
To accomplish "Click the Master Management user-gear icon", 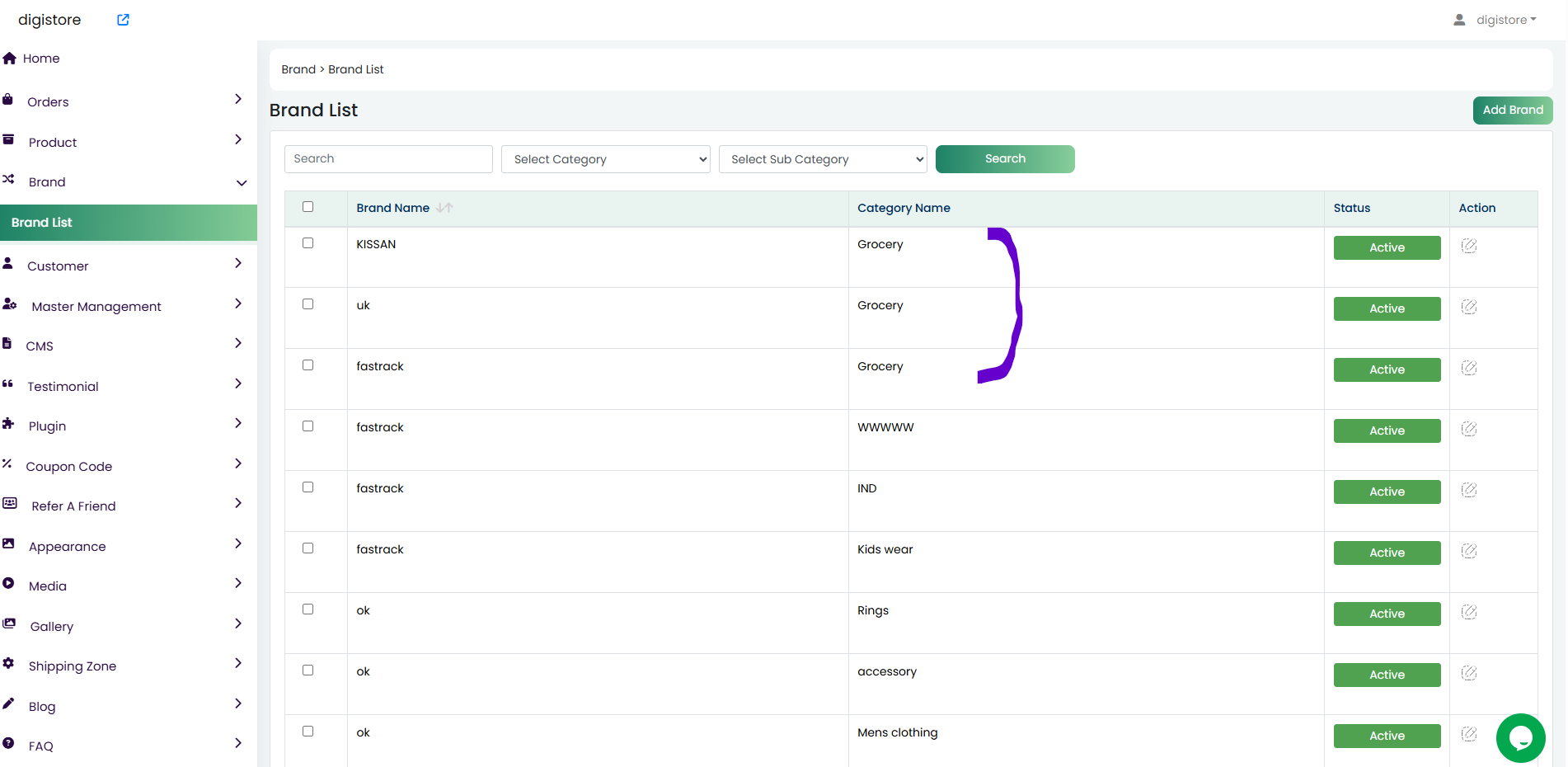I will point(10,304).
